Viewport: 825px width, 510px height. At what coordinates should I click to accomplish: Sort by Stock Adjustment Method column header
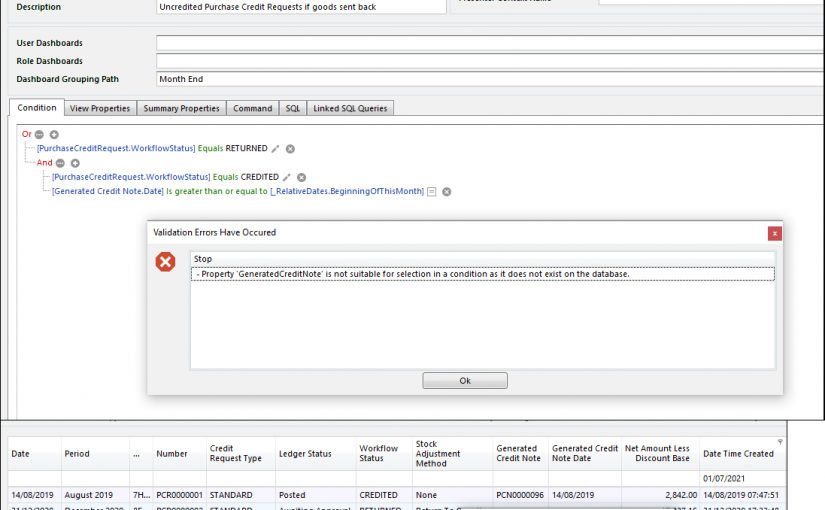tap(452, 454)
